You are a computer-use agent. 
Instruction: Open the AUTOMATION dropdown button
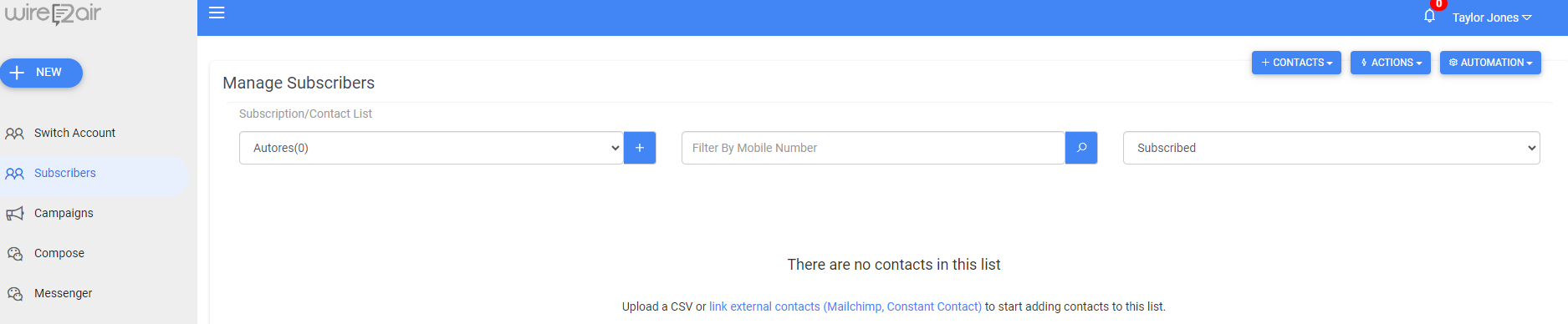1490,63
